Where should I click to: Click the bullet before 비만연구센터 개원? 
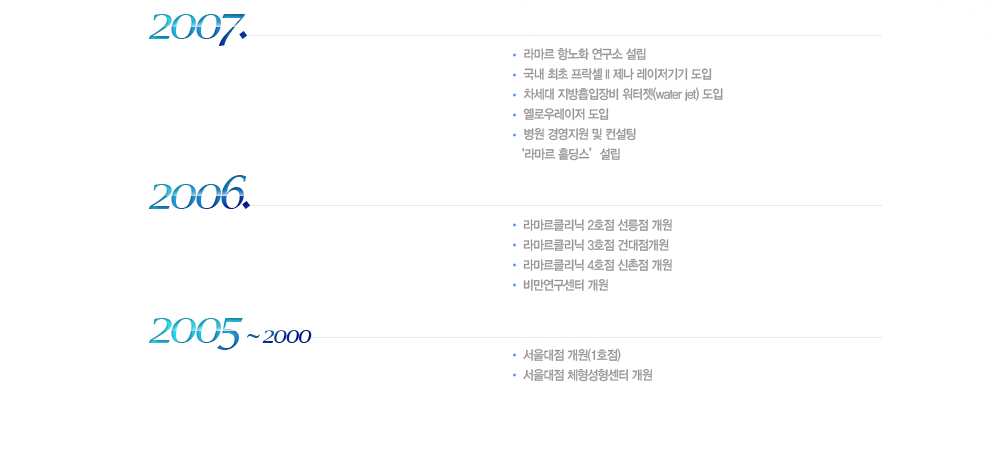(x=513, y=285)
